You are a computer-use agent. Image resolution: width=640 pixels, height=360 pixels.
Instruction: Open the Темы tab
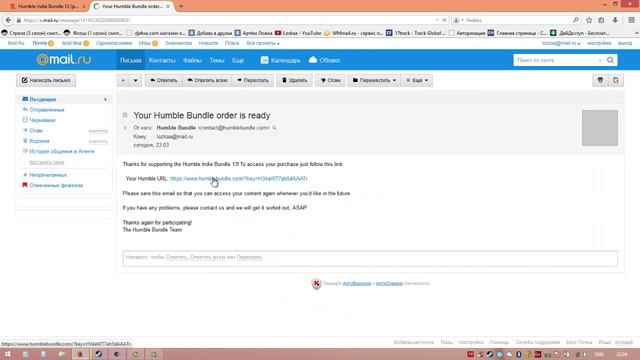(217, 60)
